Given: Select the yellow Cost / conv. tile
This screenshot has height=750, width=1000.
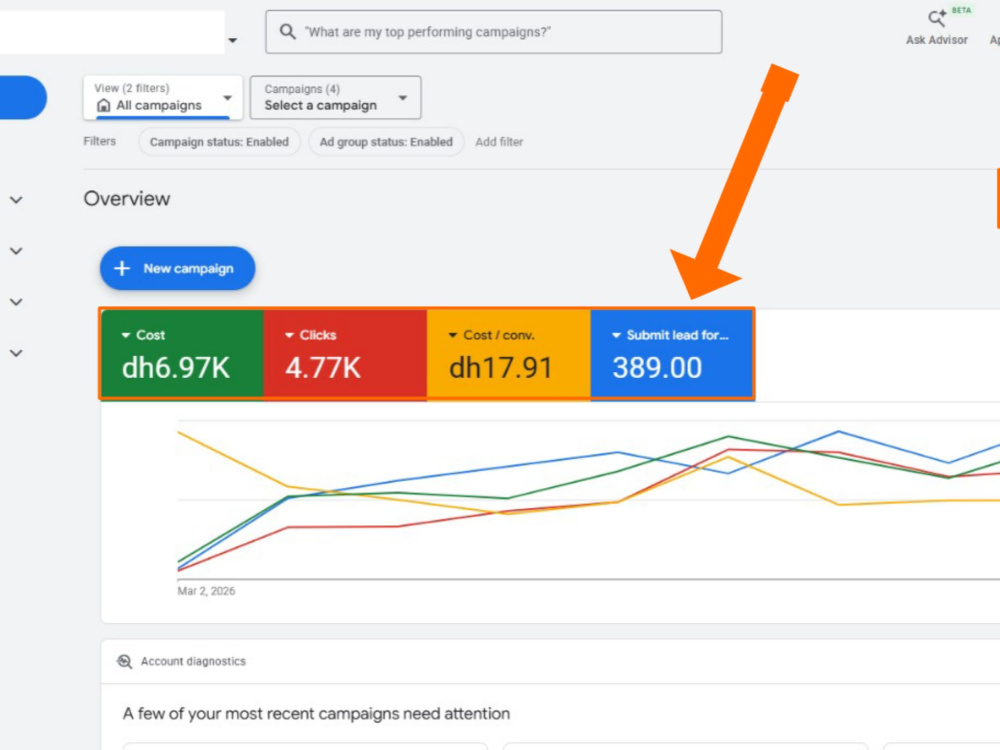Looking at the screenshot, I should [x=509, y=355].
